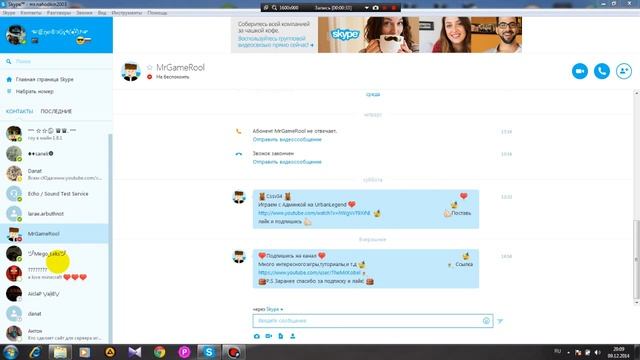
Task: Click the first Отправить видеосообщение link
Action: click(x=287, y=140)
